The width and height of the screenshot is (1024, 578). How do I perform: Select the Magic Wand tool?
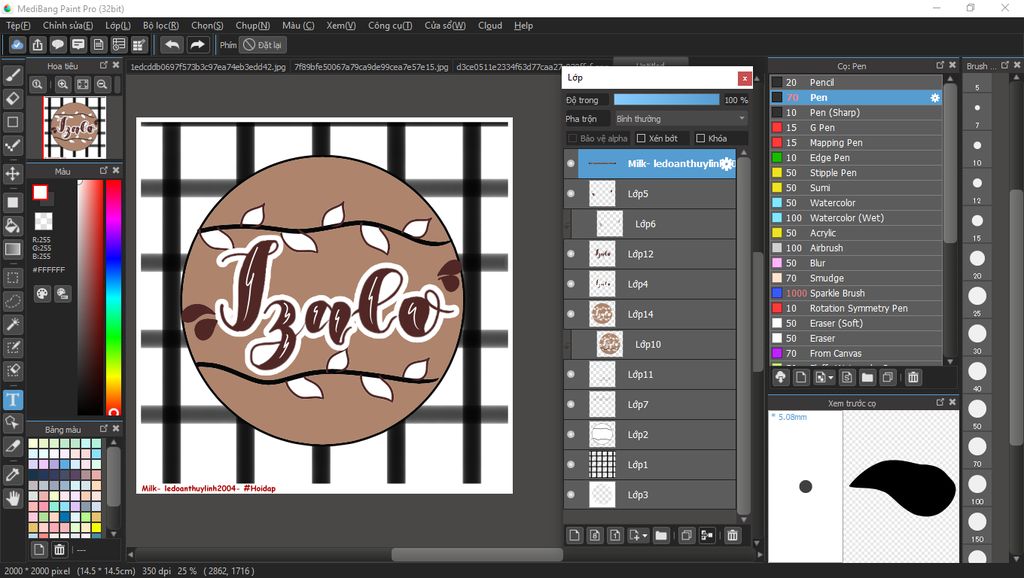(12, 324)
